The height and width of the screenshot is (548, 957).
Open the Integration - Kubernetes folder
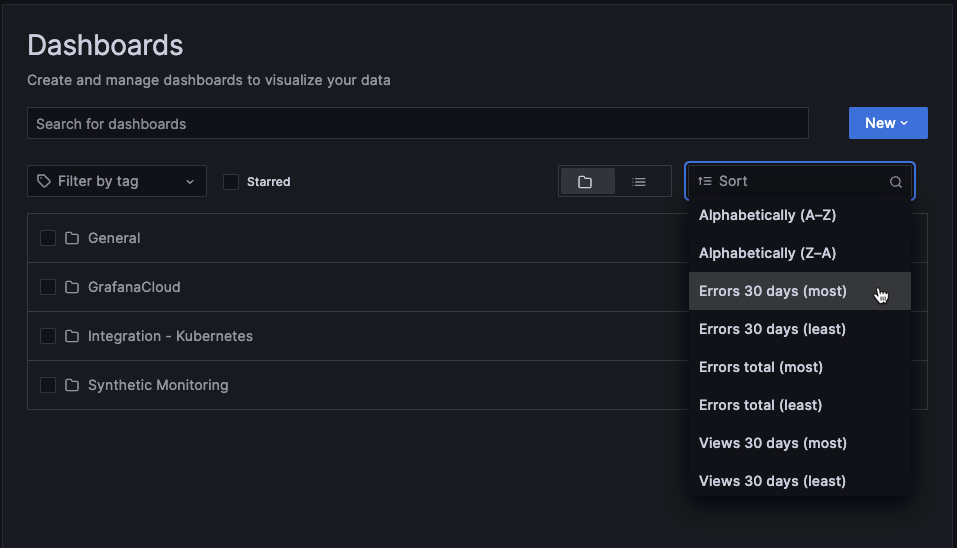(x=170, y=336)
